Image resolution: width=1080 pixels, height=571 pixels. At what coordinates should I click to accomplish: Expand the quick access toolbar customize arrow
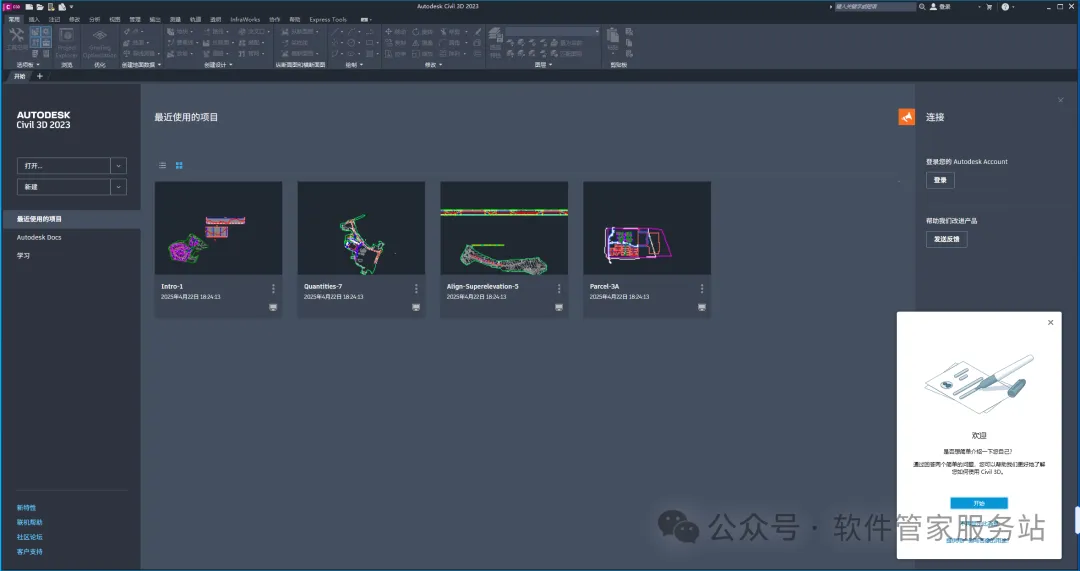(71, 7)
